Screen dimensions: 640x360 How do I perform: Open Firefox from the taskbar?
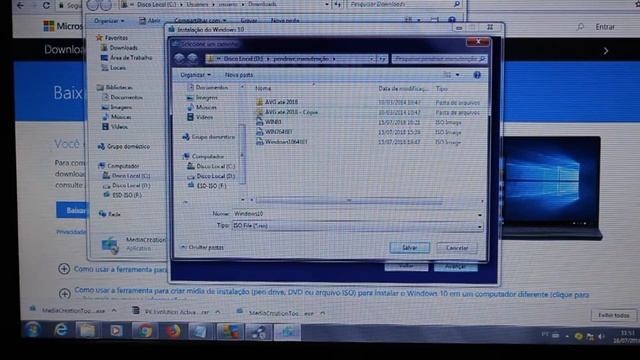point(173,331)
